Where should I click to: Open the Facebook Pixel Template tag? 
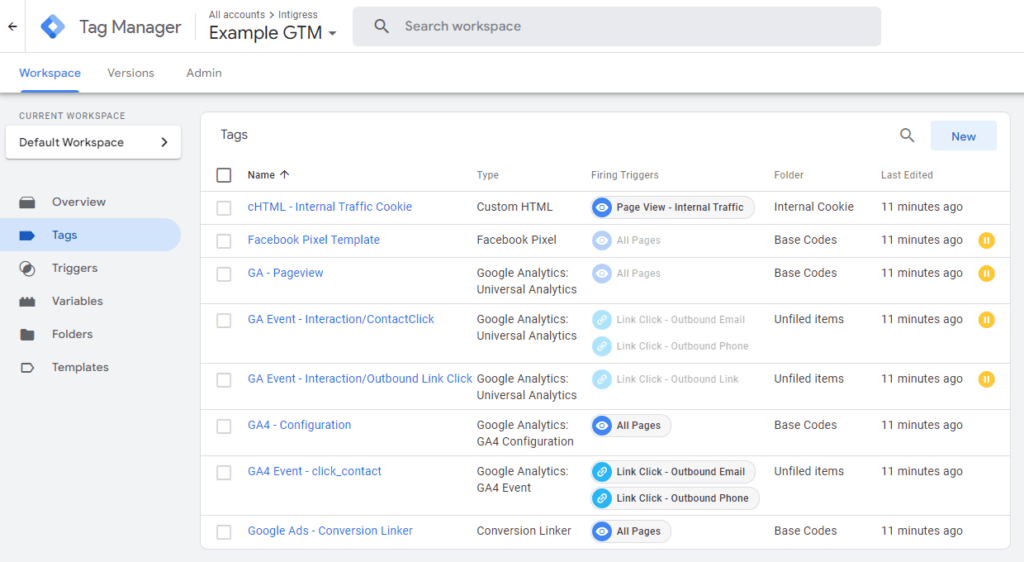[x=313, y=240]
